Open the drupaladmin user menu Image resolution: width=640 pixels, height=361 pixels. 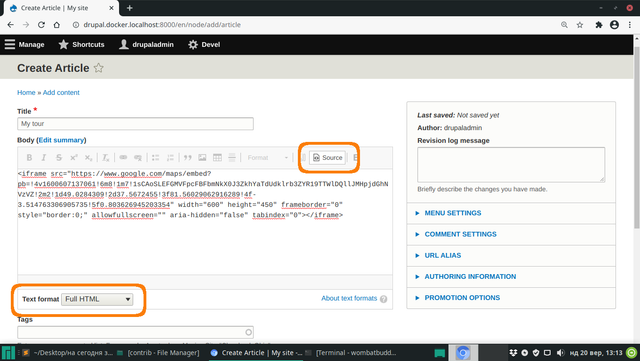146,45
